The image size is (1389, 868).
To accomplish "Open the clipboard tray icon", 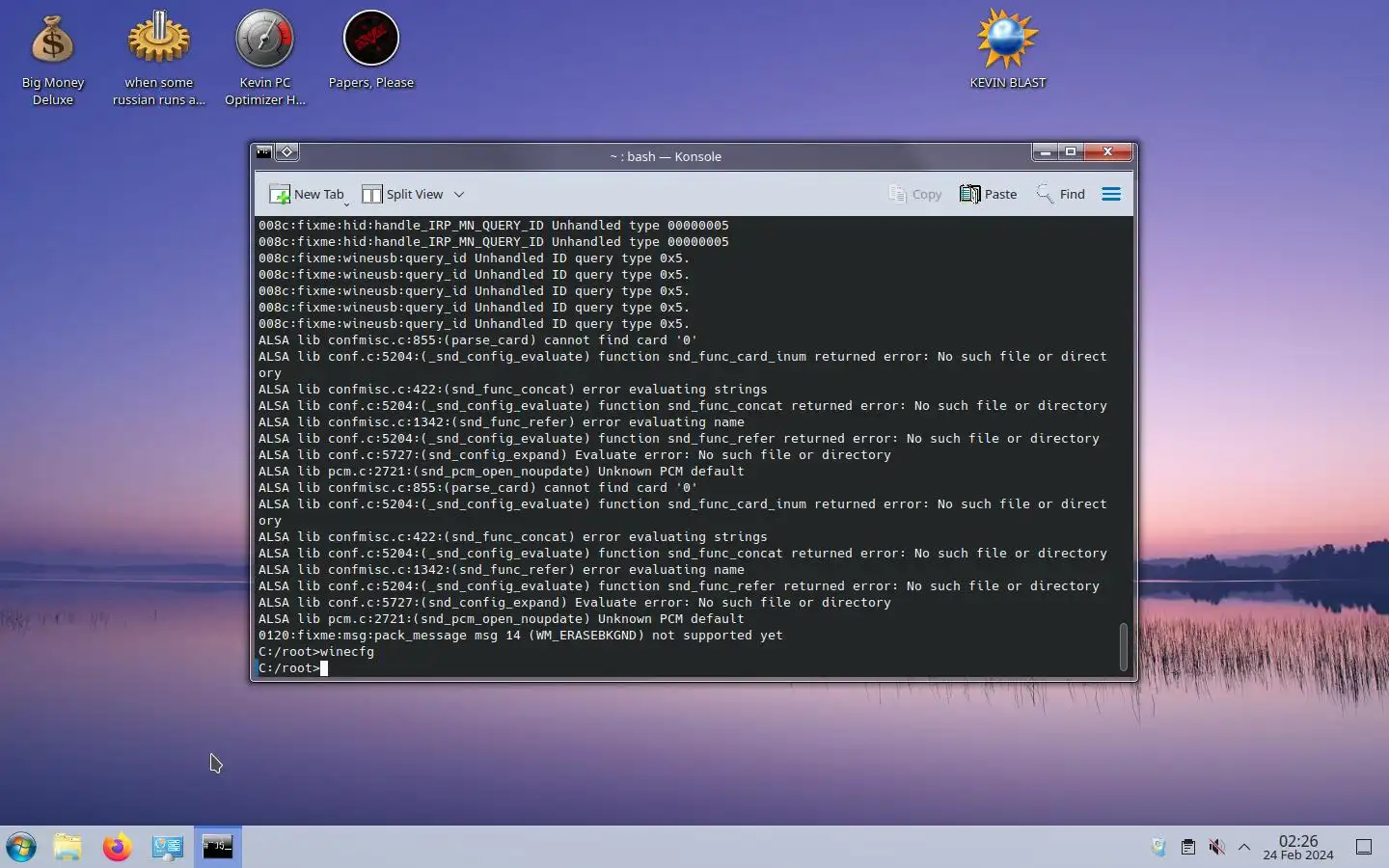I will (1188, 847).
